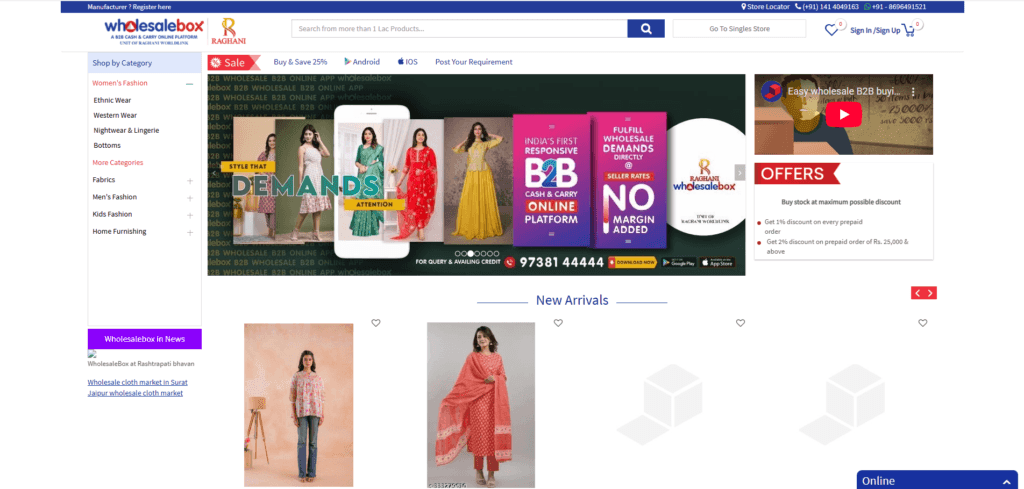
Task: Click the Home Furnishing label
Action: click(x=119, y=231)
